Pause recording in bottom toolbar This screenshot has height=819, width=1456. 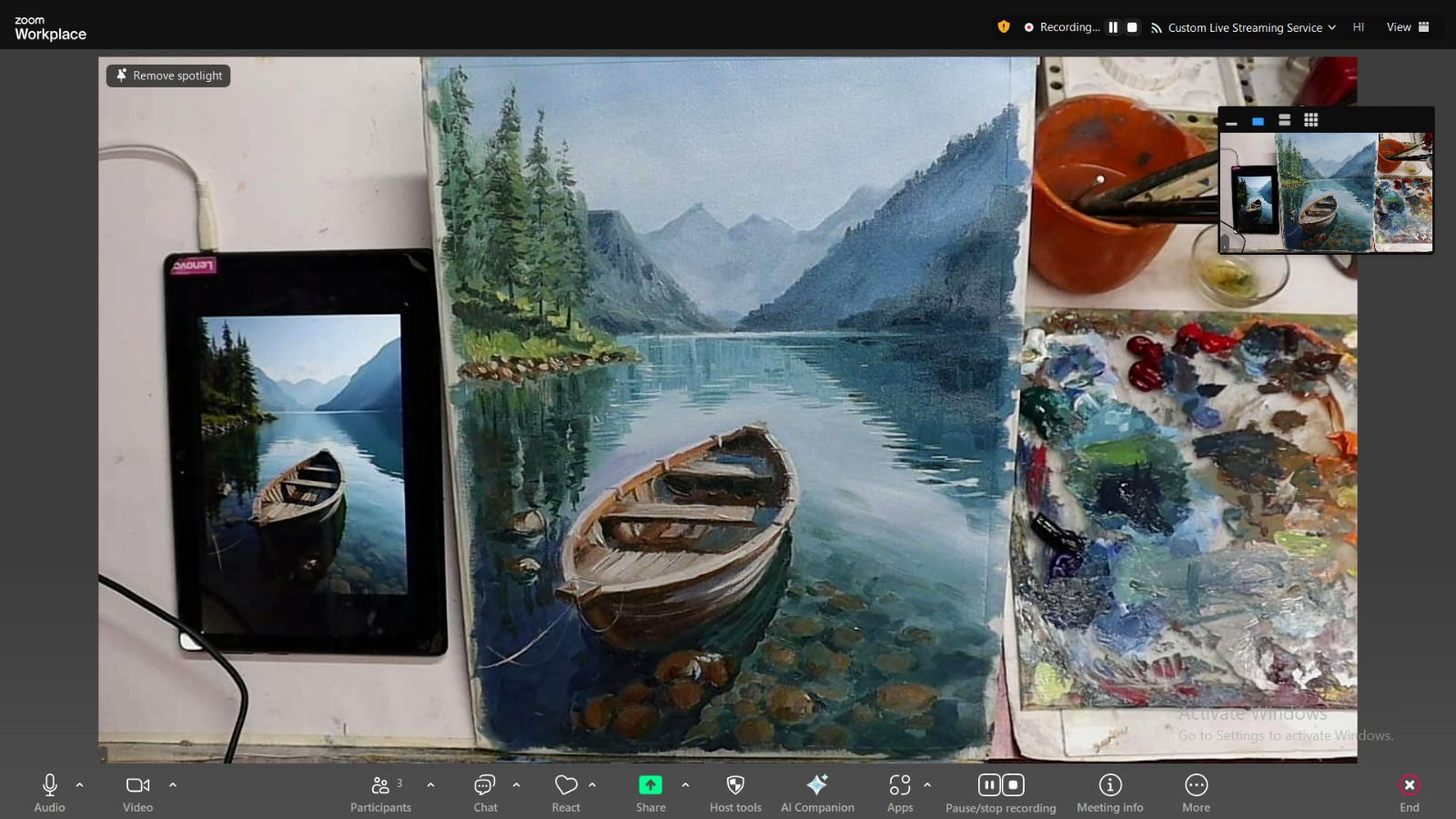(x=989, y=784)
